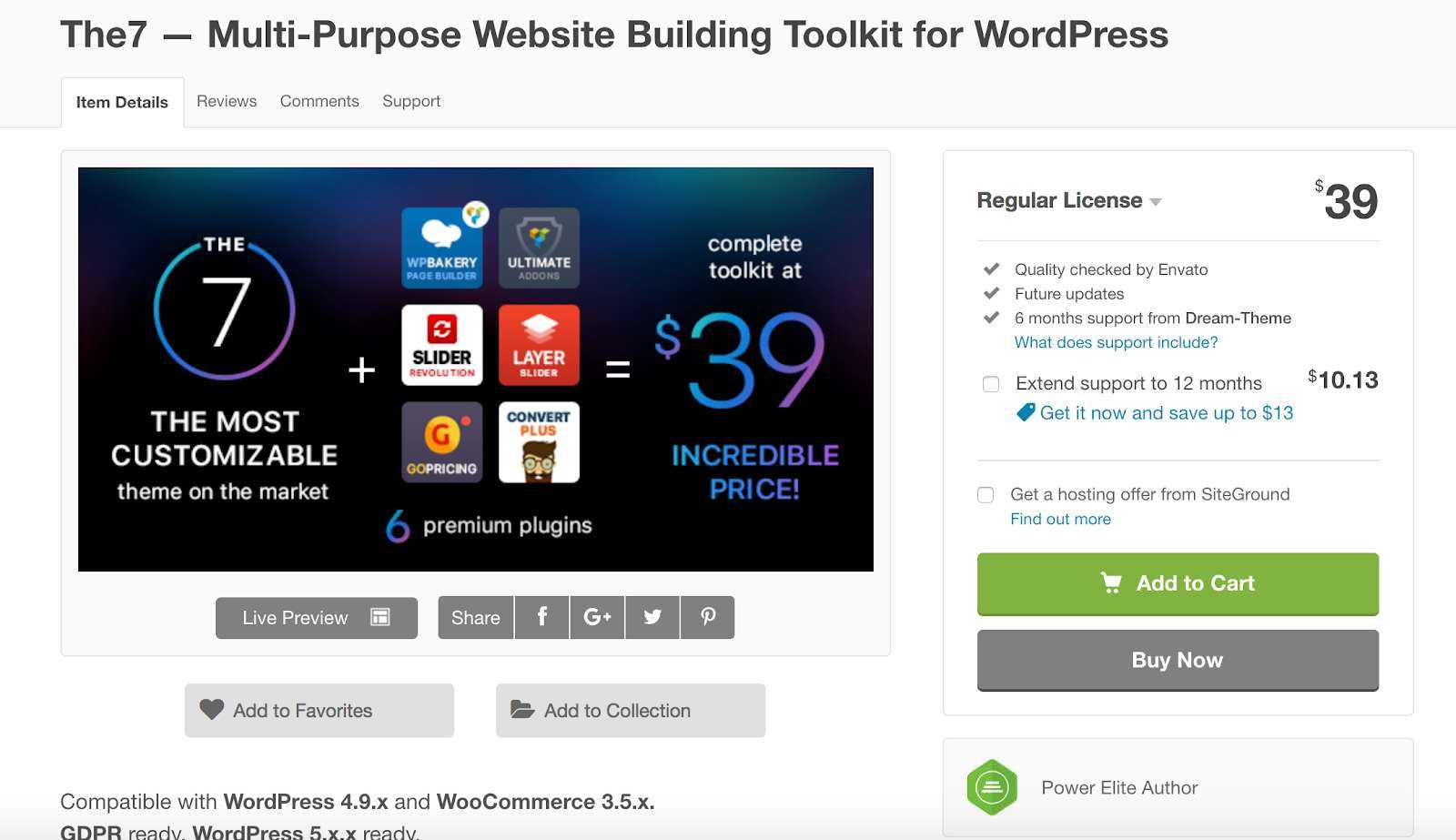Share via the Google Plus icon
Viewport: 1456px width, 840px height.
597,617
